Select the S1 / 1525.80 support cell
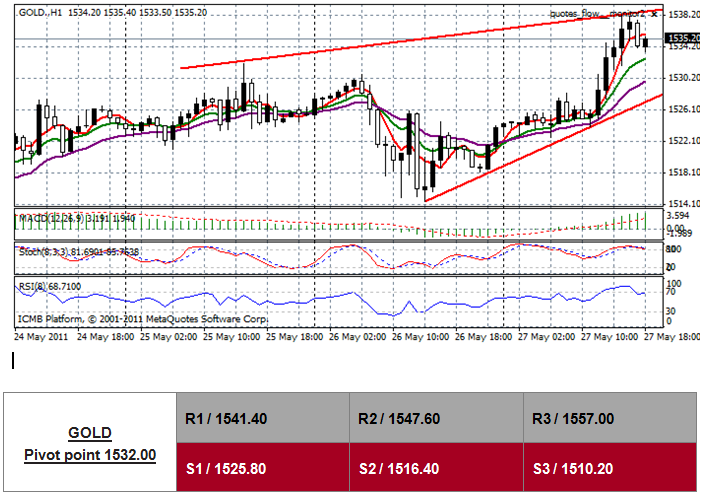Image resolution: width=706 pixels, height=498 pixels. 263,467
